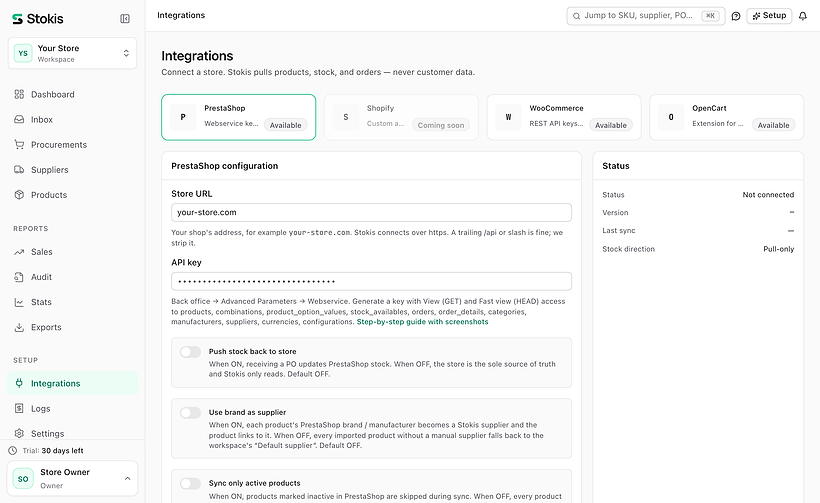Click the Stokis logo
The image size is (820, 503).
(38, 19)
